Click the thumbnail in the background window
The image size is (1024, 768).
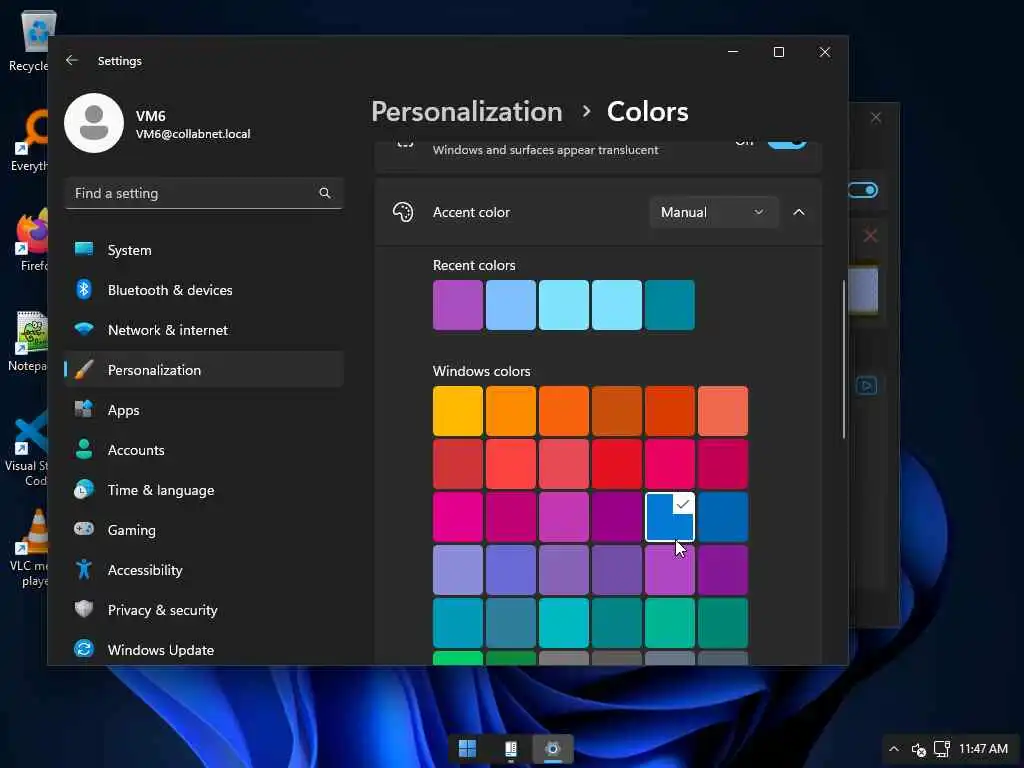click(863, 289)
